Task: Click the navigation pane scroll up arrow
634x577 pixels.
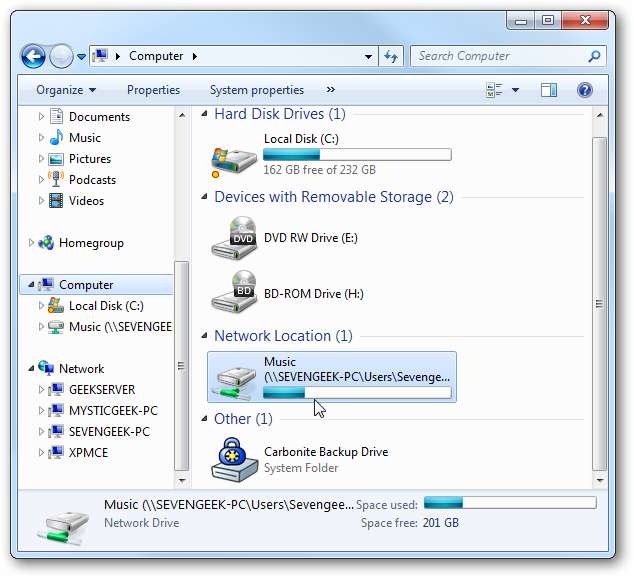Action: point(182,116)
